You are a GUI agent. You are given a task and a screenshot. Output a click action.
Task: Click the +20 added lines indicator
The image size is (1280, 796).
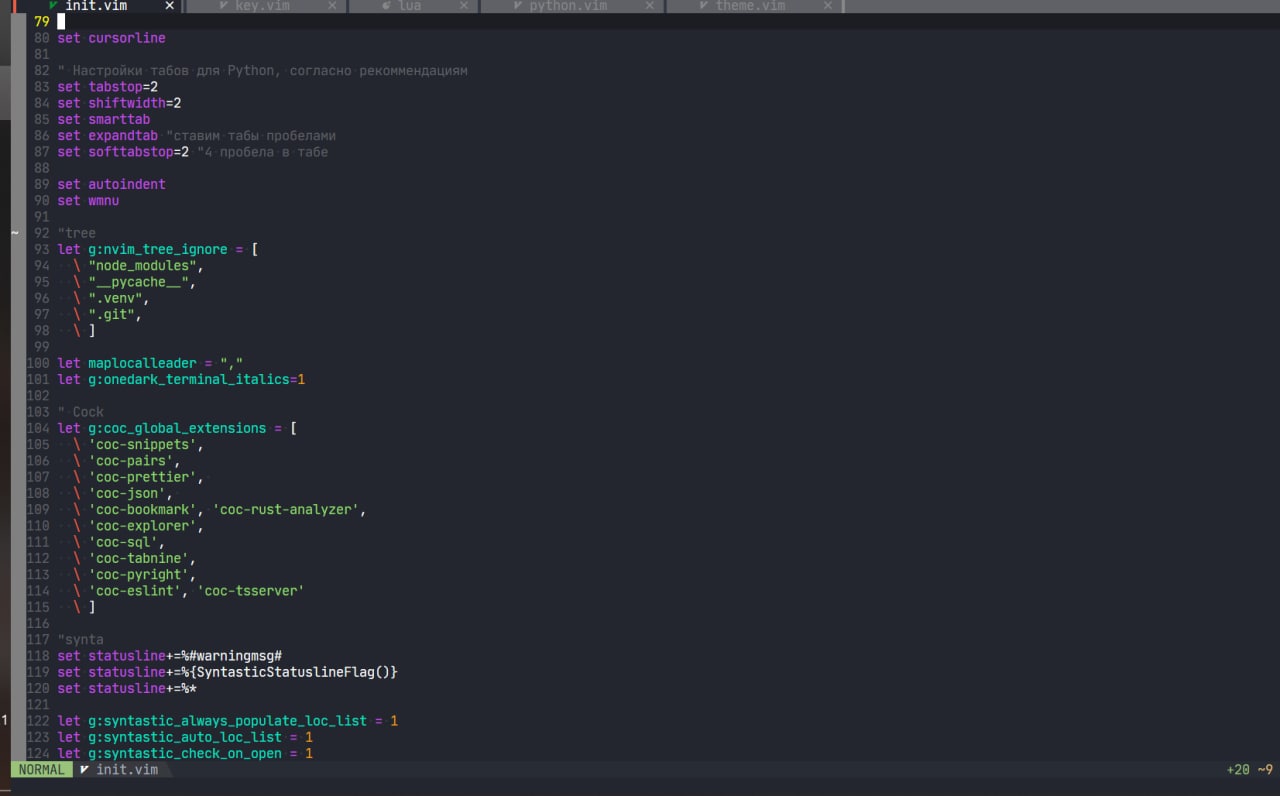[x=1238, y=770]
